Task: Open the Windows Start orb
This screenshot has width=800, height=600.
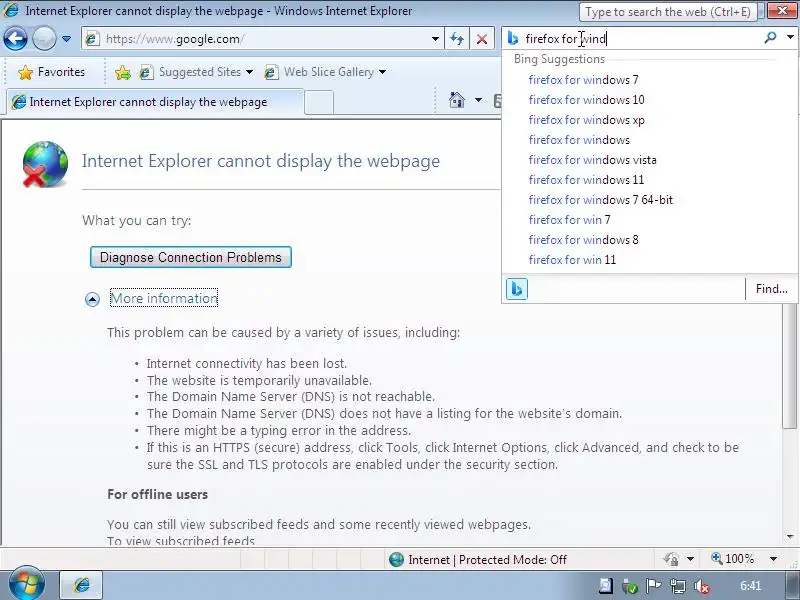Action: tap(27, 584)
